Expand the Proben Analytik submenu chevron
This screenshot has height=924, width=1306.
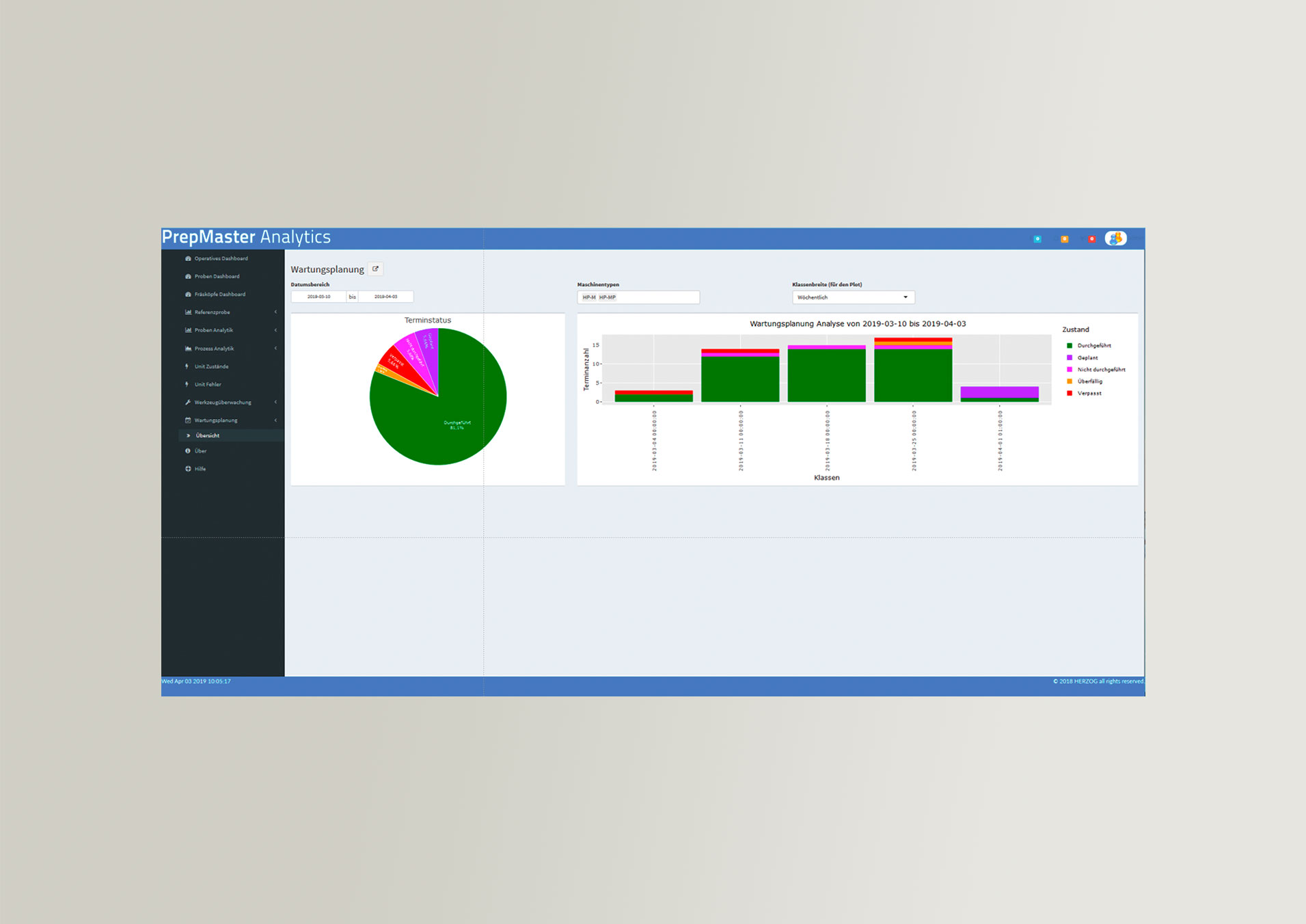click(275, 330)
